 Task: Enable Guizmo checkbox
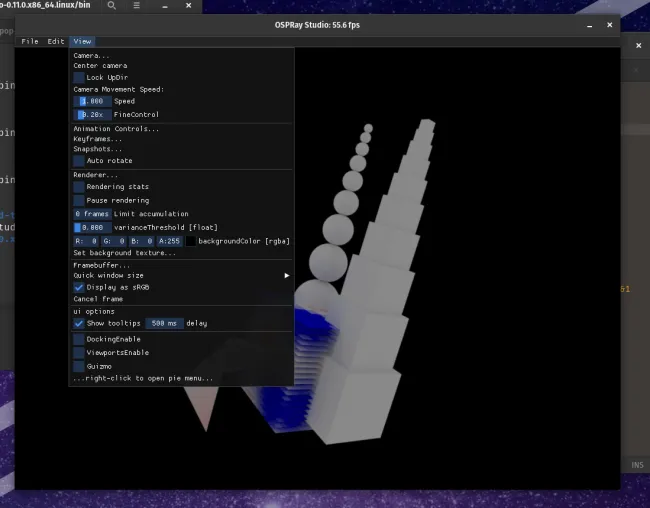pyautogui.click(x=79, y=367)
